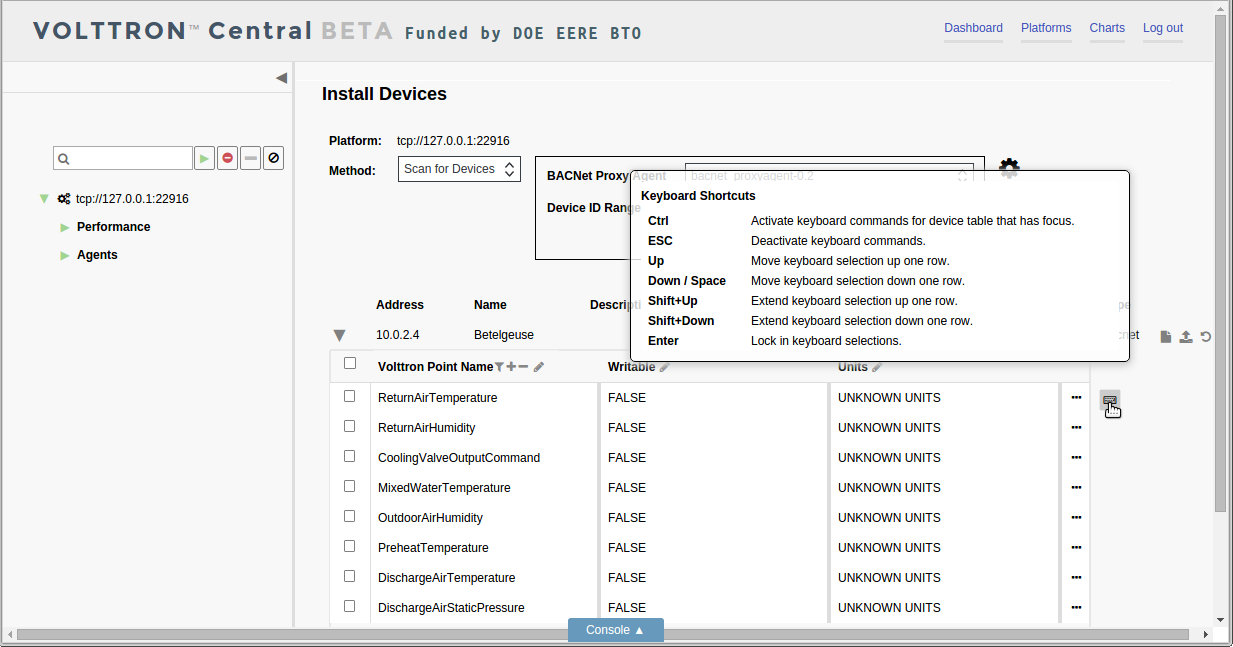
Task: Open the more menu for PreheatTemperature row
Action: (x=1076, y=548)
